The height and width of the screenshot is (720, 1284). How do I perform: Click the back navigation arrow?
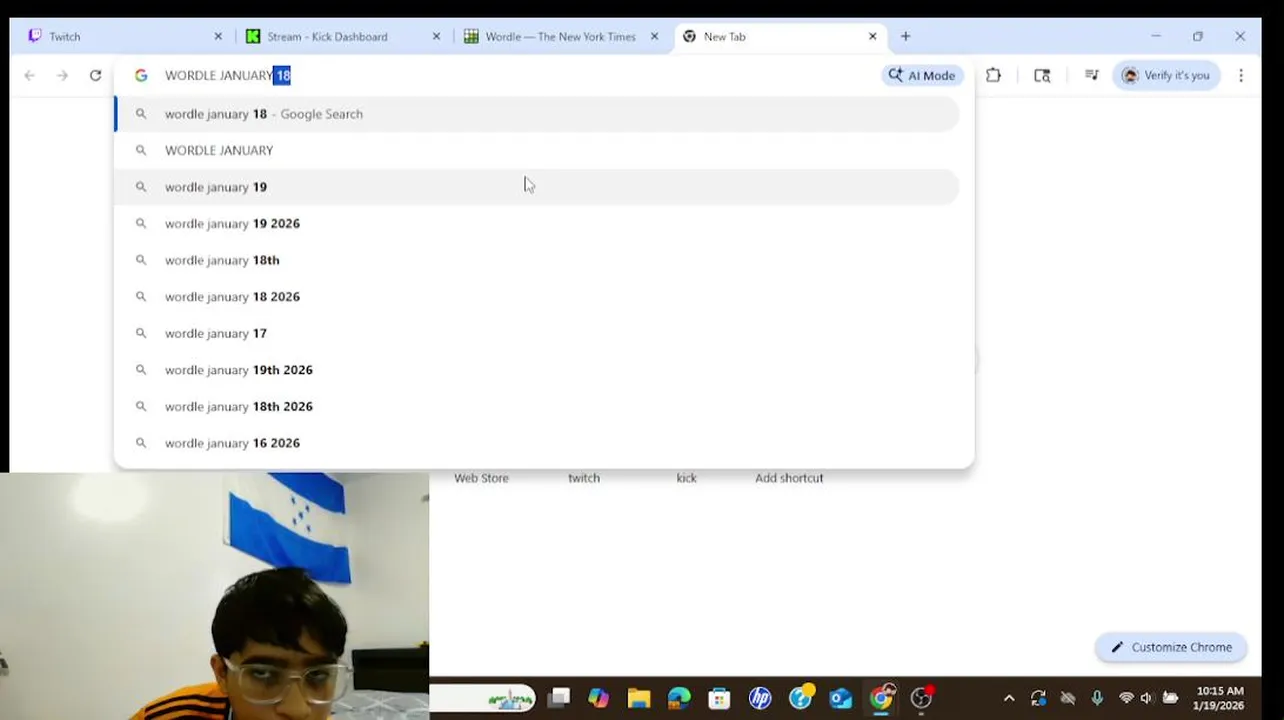[30, 75]
